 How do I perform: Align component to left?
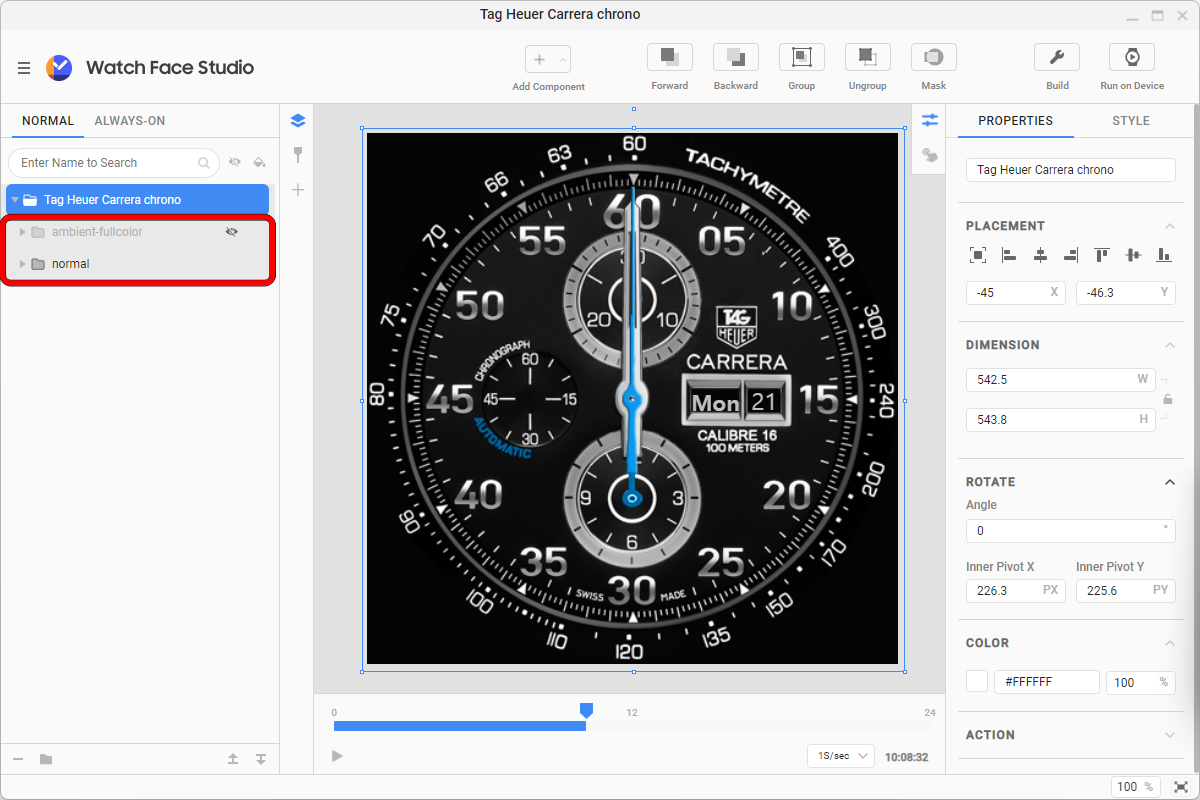(1009, 255)
